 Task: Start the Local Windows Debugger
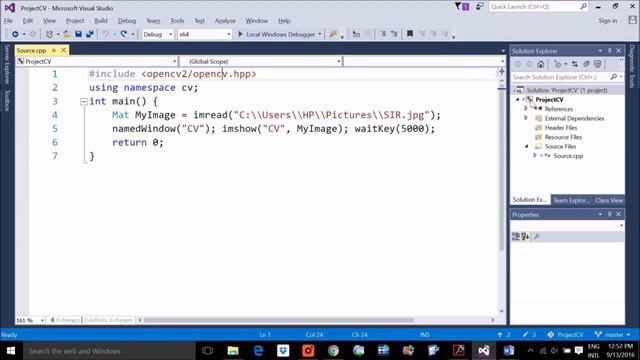coord(277,34)
